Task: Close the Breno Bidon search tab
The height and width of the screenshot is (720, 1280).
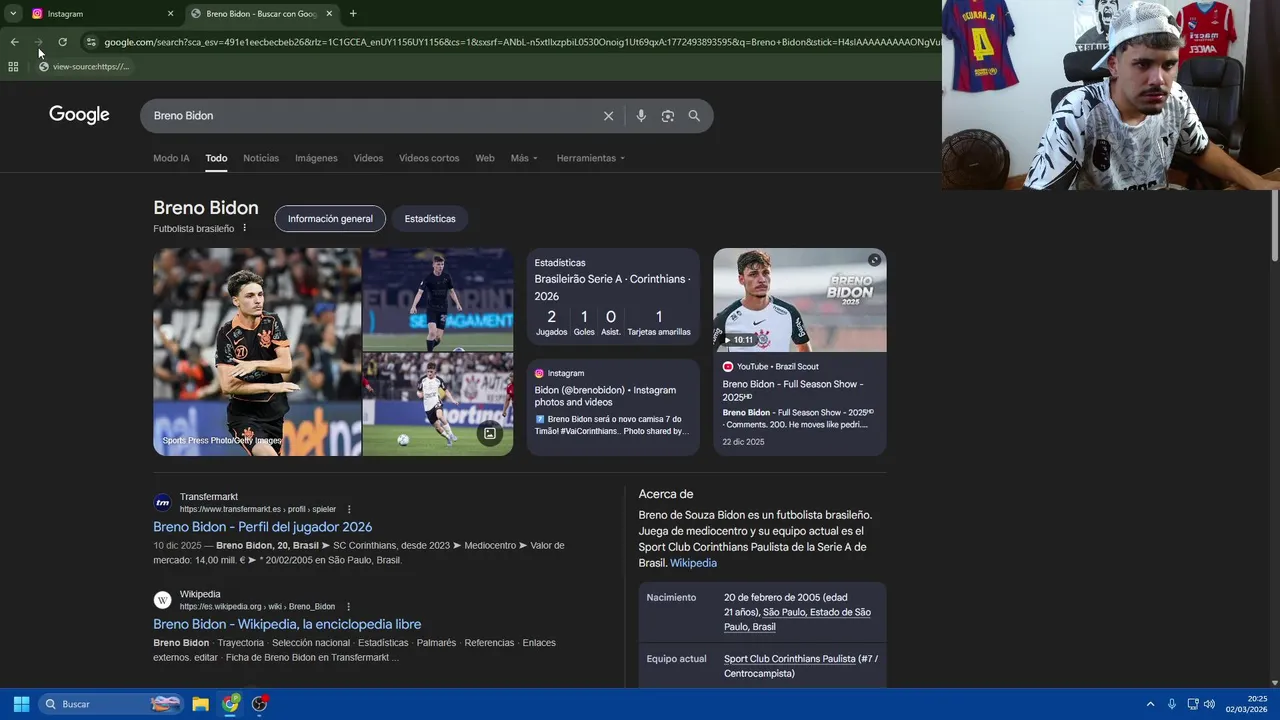Action: pos(329,14)
